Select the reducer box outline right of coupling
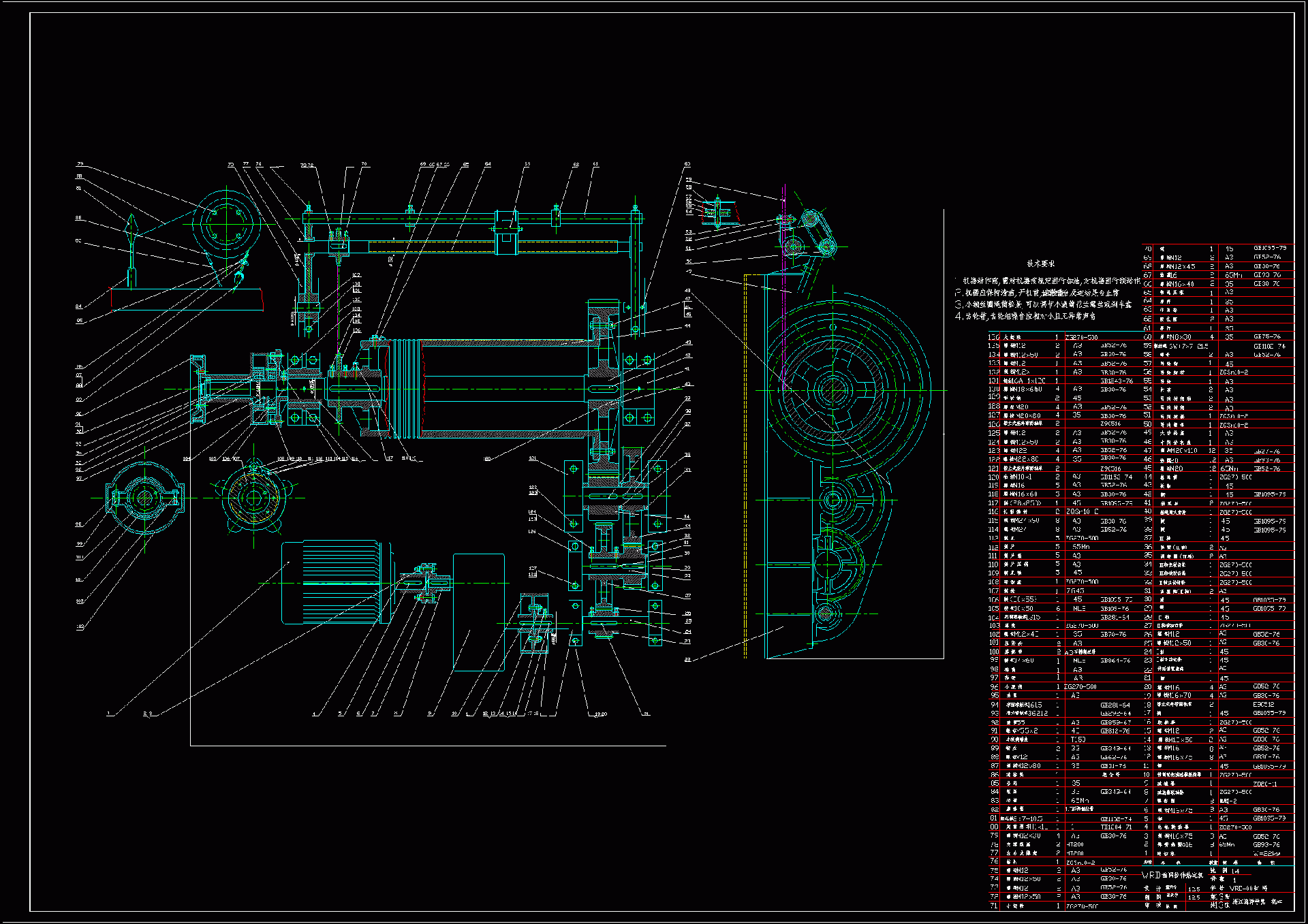Image resolution: width=1308 pixels, height=924 pixels. (478, 611)
